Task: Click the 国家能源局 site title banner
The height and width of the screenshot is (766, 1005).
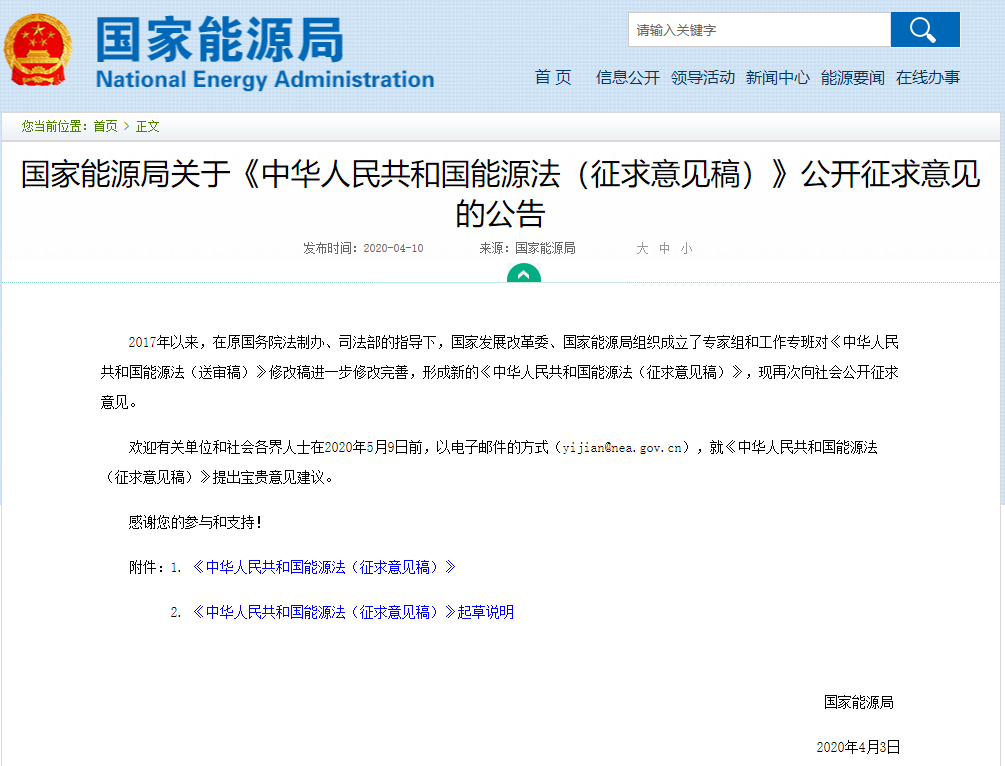Action: coord(220,40)
